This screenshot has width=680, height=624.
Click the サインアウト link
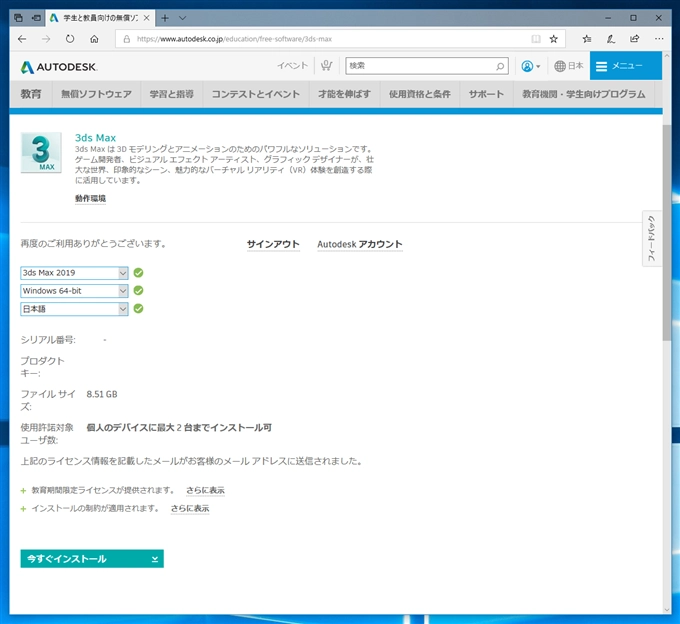(x=273, y=244)
